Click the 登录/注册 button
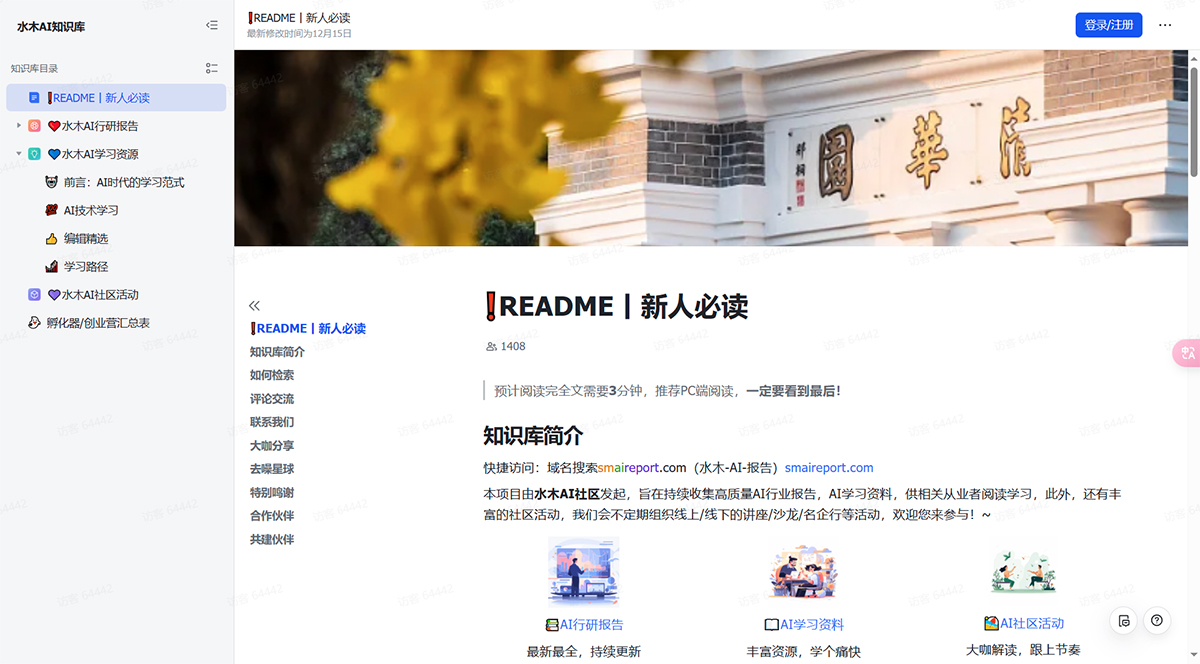Screen dimensions: 1200x664 (x=1108, y=25)
